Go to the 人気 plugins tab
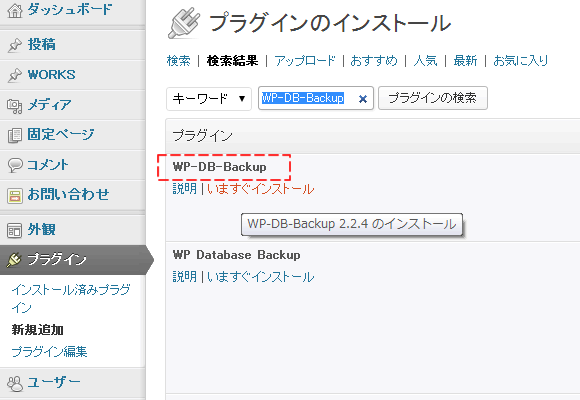The image size is (580, 400). tap(425, 60)
